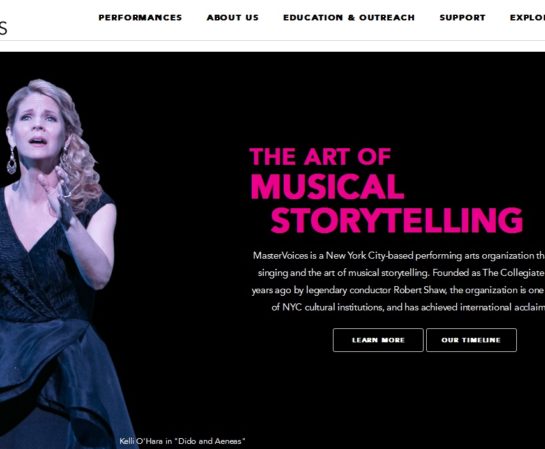Click the pink word STORYTELLING
This screenshot has width=545, height=449.
[397, 220]
